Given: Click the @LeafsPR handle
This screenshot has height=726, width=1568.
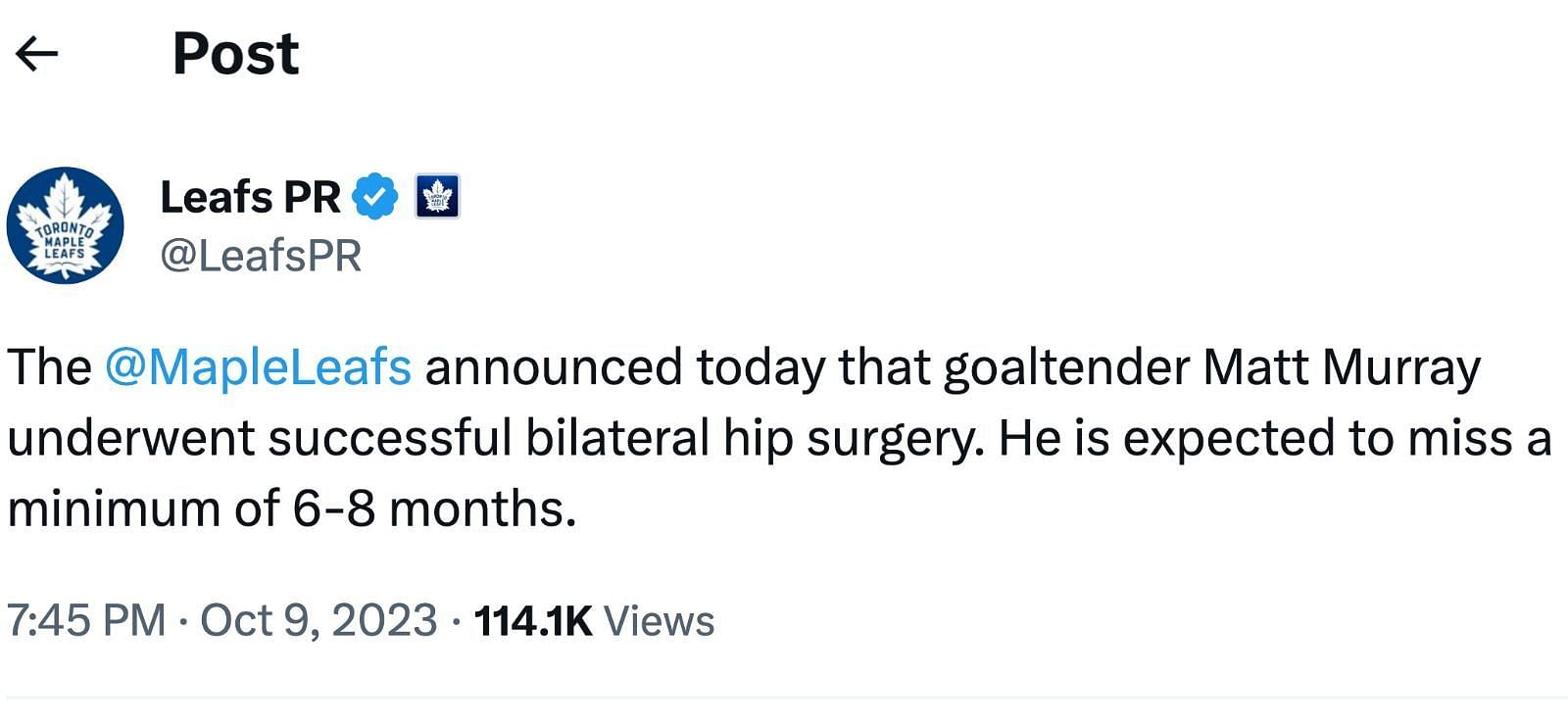Looking at the screenshot, I should (261, 256).
